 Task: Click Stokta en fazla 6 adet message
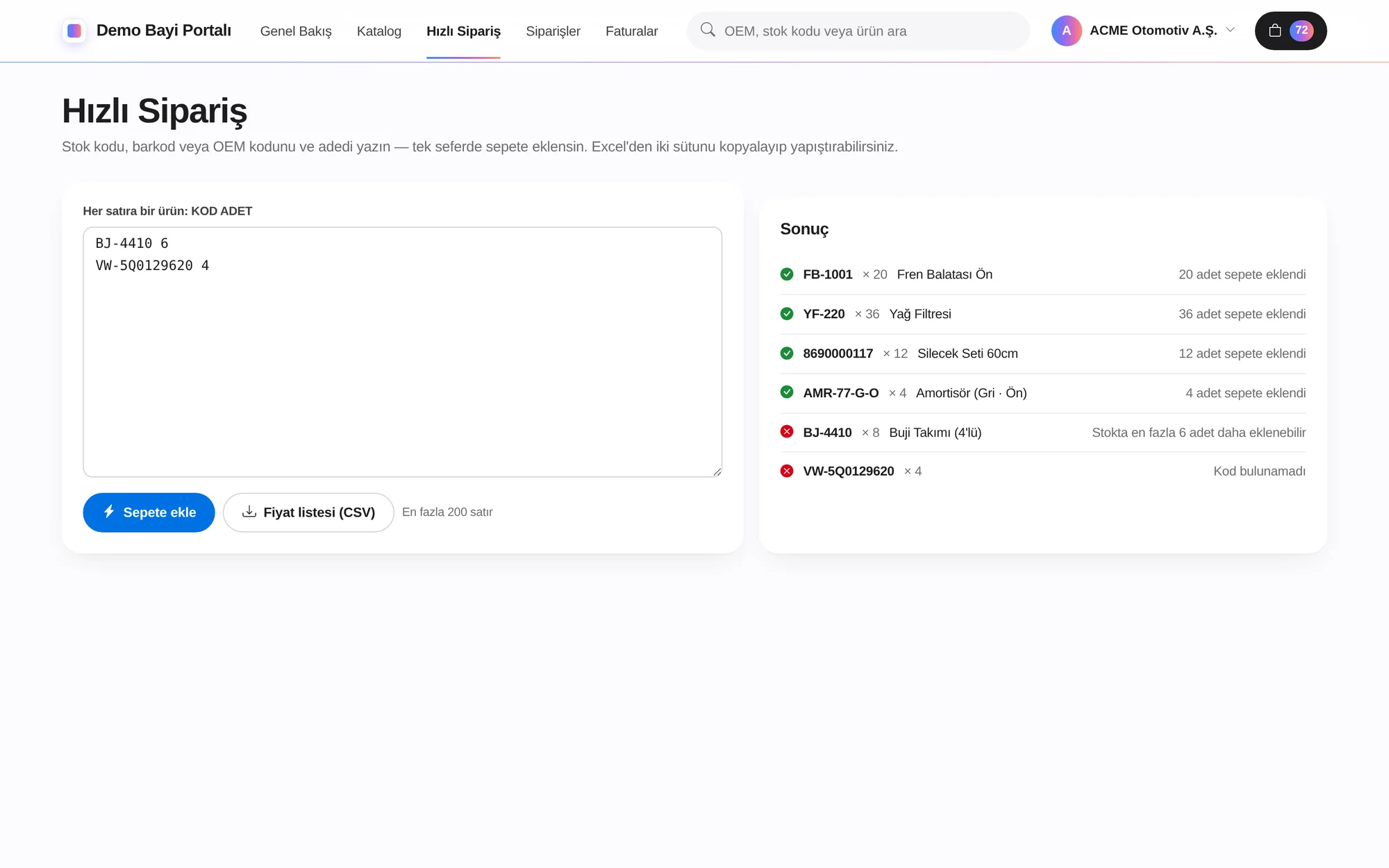(1199, 433)
